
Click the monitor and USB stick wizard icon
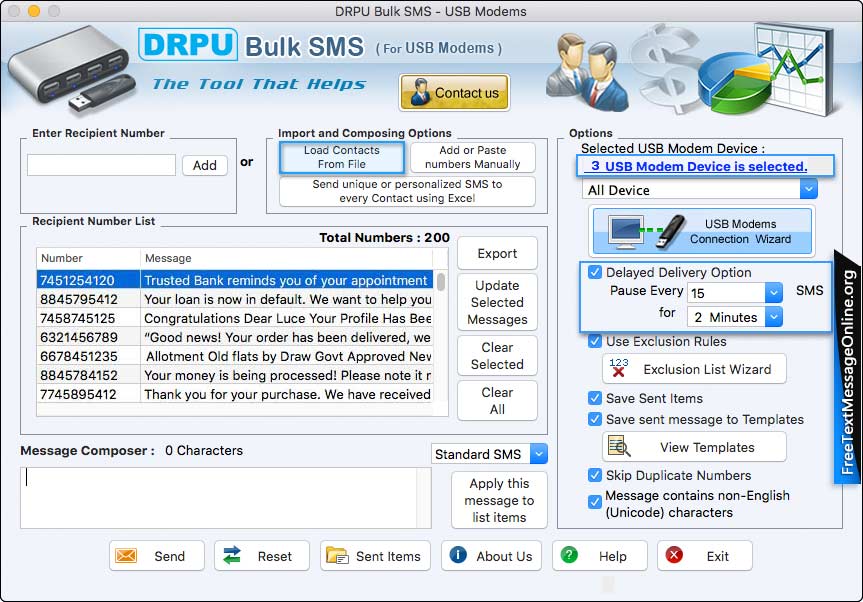pyautogui.click(x=646, y=231)
